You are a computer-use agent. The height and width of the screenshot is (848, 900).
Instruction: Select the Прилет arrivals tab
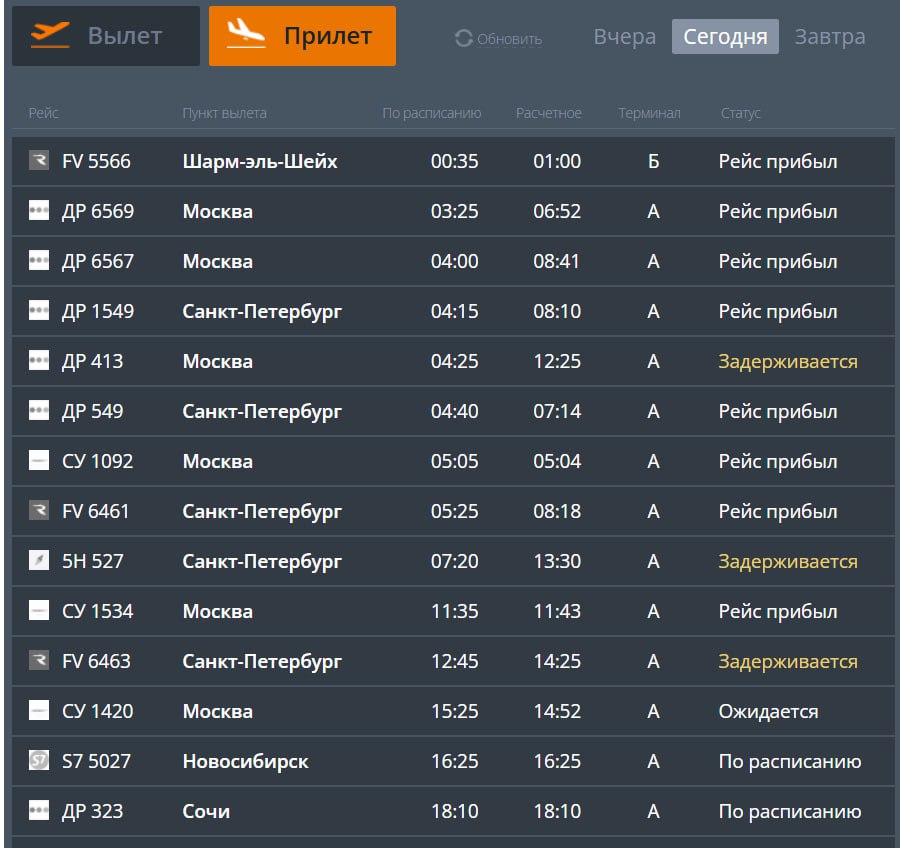coord(302,36)
